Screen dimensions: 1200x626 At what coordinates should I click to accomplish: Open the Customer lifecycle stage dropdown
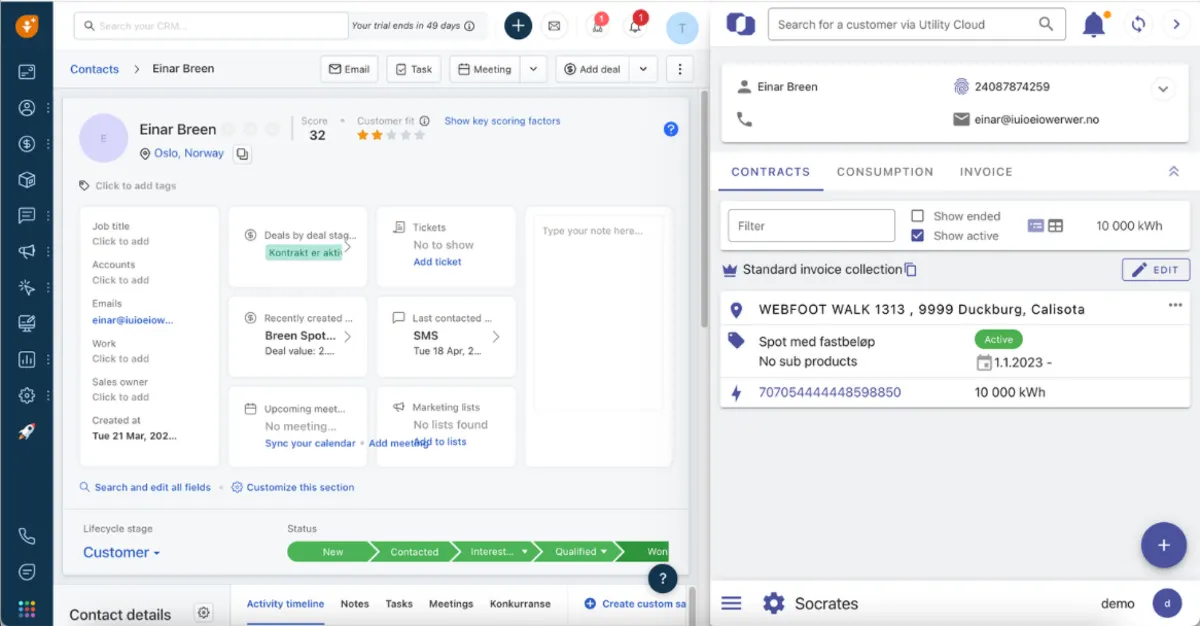(x=121, y=552)
